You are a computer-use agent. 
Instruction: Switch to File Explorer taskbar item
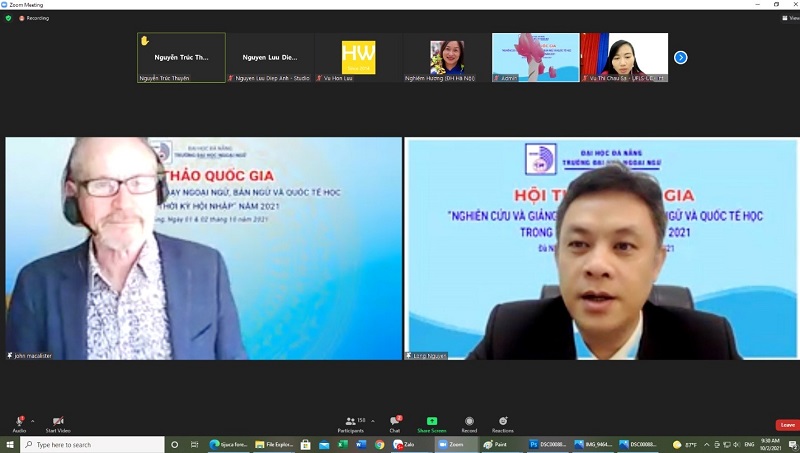[271, 445]
